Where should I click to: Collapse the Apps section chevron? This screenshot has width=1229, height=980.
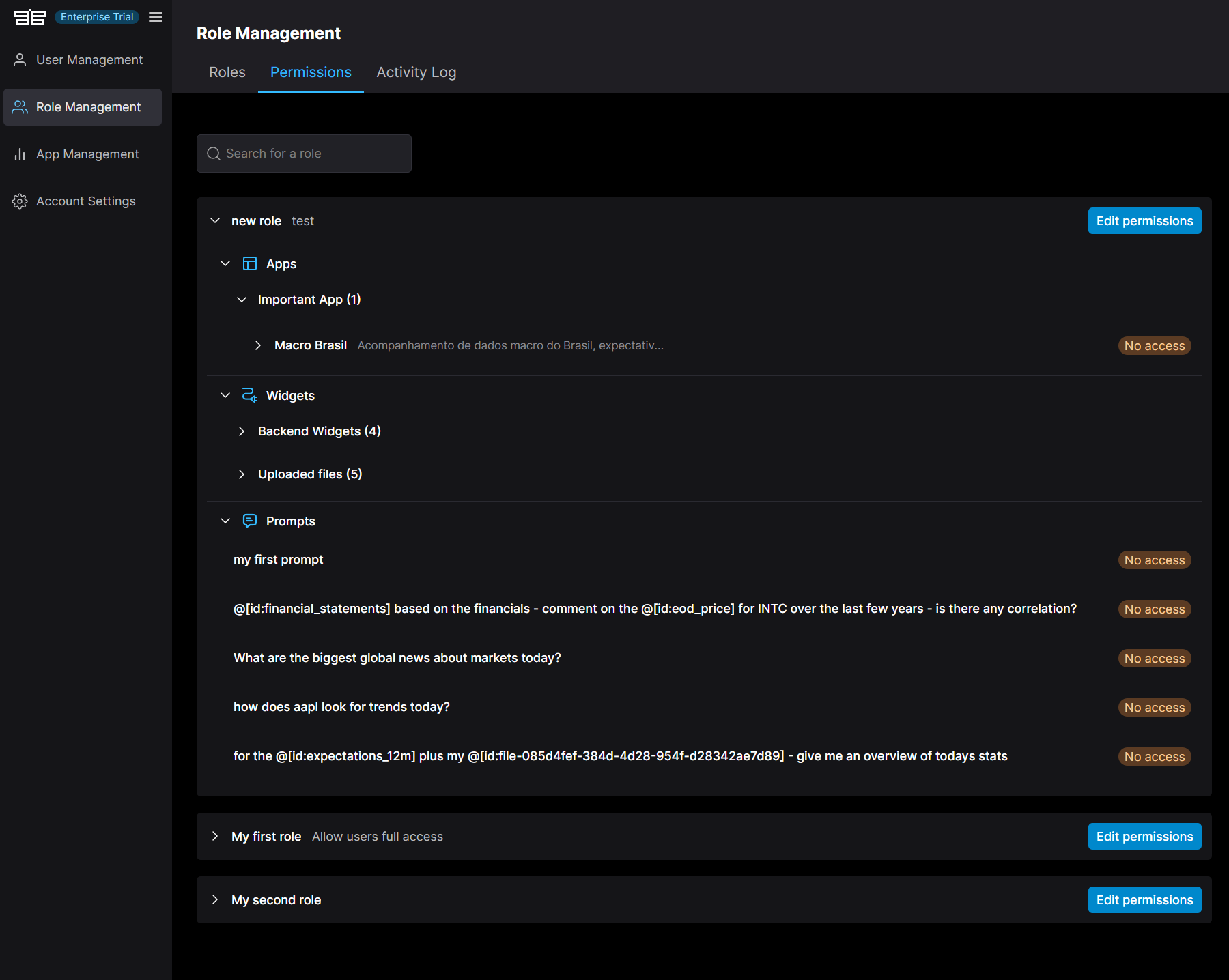pyautogui.click(x=225, y=263)
